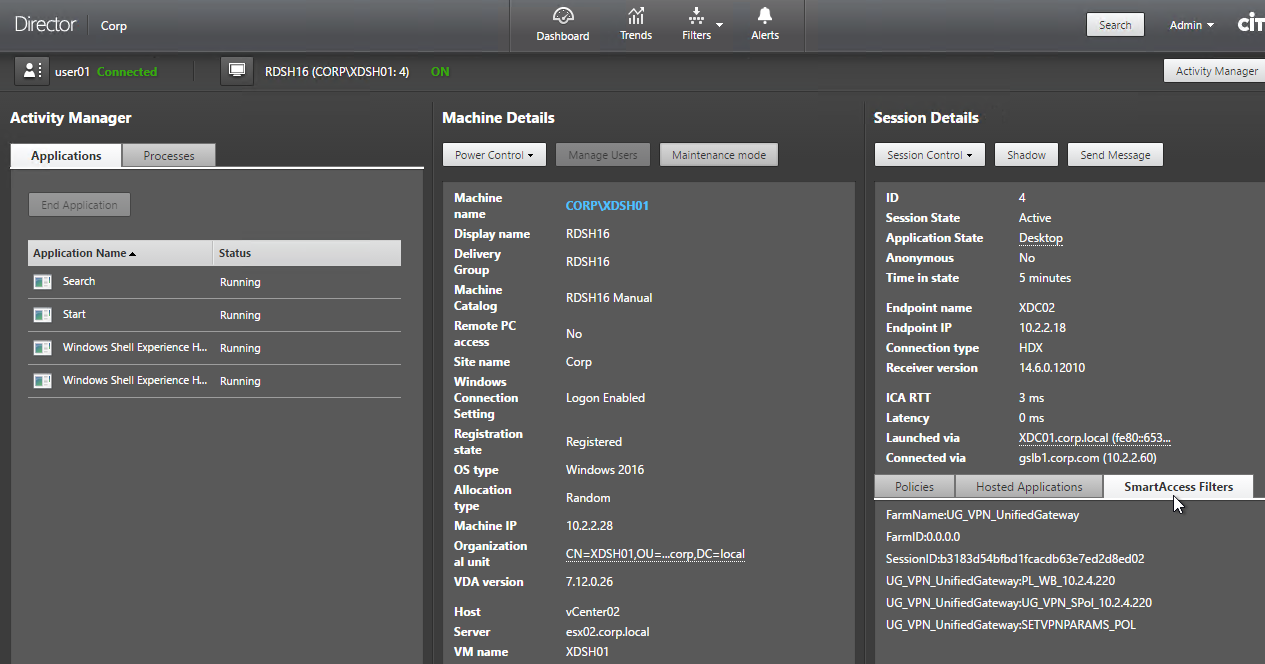This screenshot has width=1265, height=664.
Task: Click the SETVPNPARAMS_POL filter entry
Action: coord(1011,625)
